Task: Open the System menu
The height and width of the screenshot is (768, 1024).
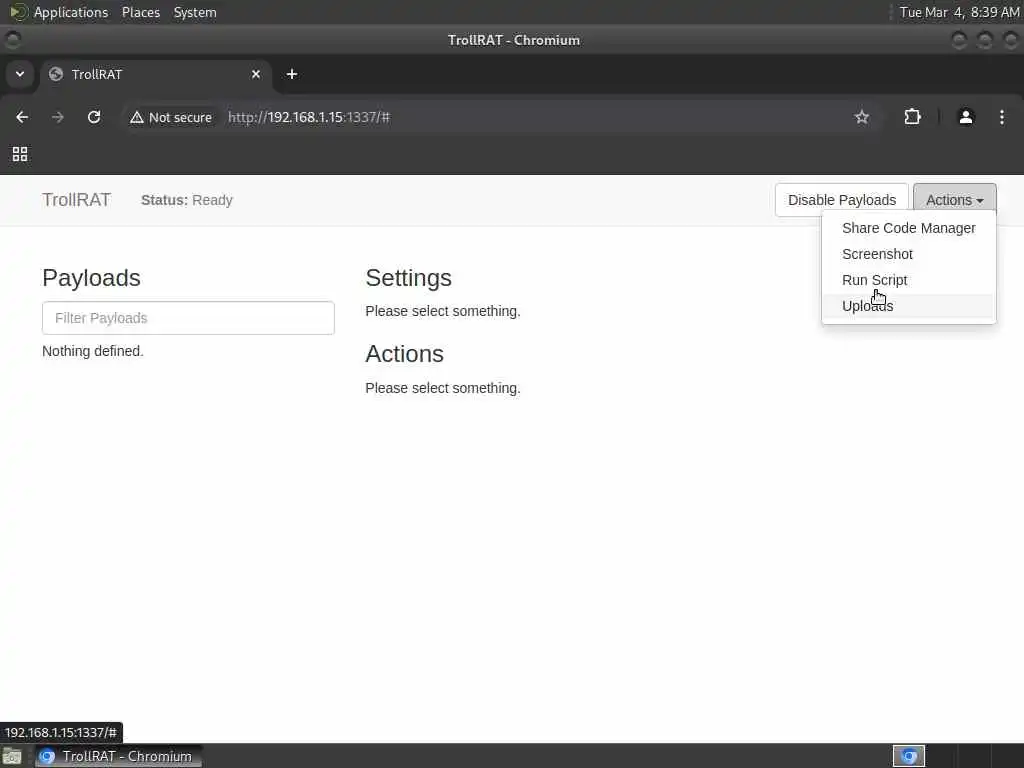Action: pos(195,12)
